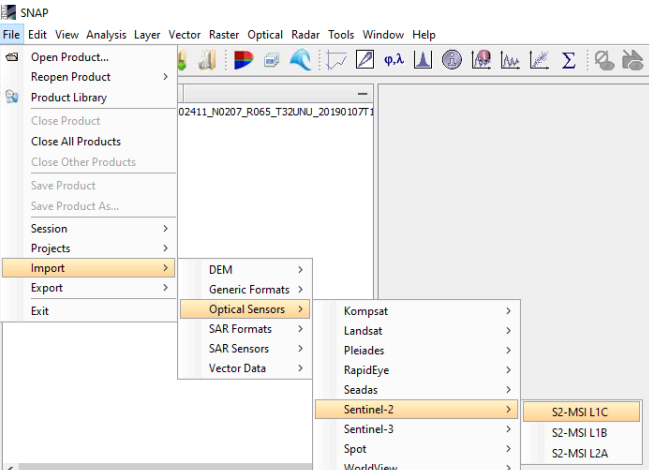Expand the Sentinel-3 submenu
The image size is (649, 470).
click(x=416, y=429)
